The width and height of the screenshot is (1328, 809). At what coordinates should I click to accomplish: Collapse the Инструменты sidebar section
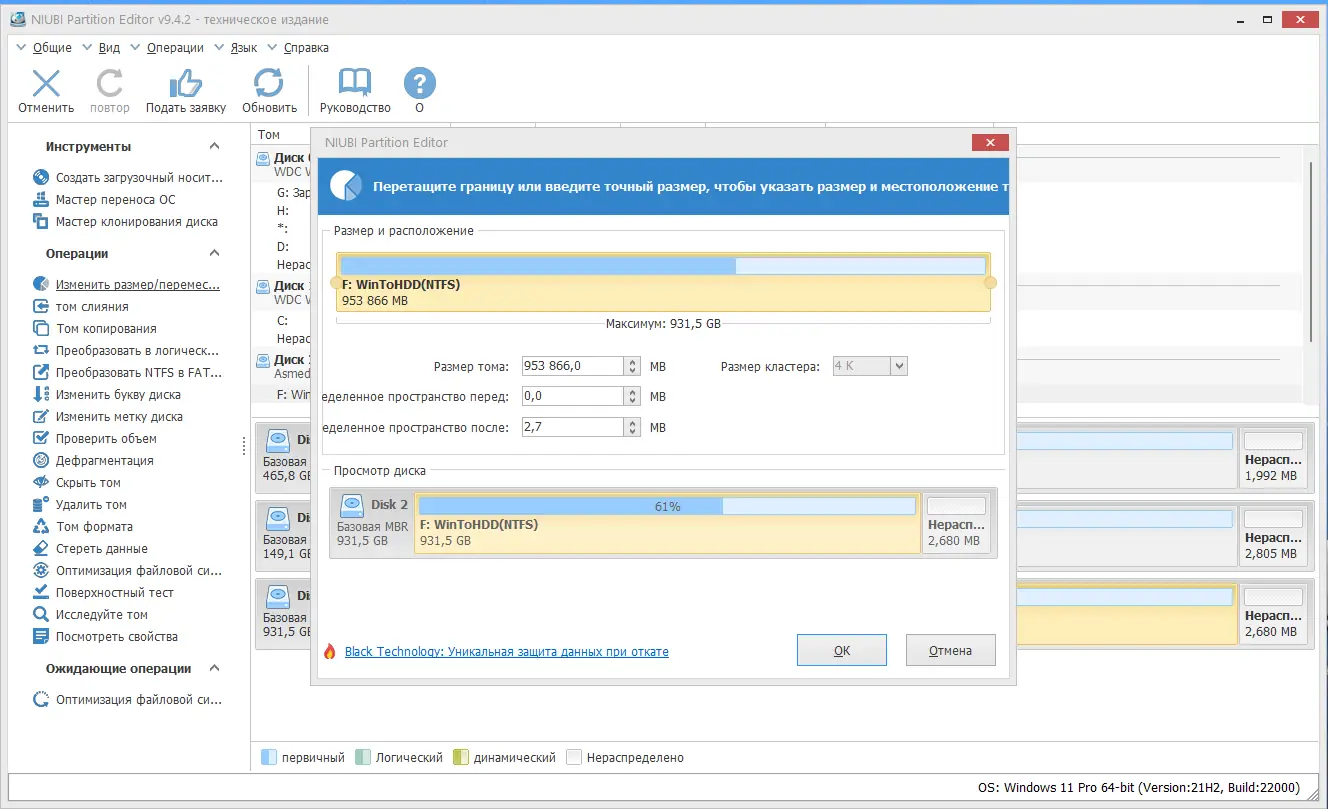click(x=214, y=147)
